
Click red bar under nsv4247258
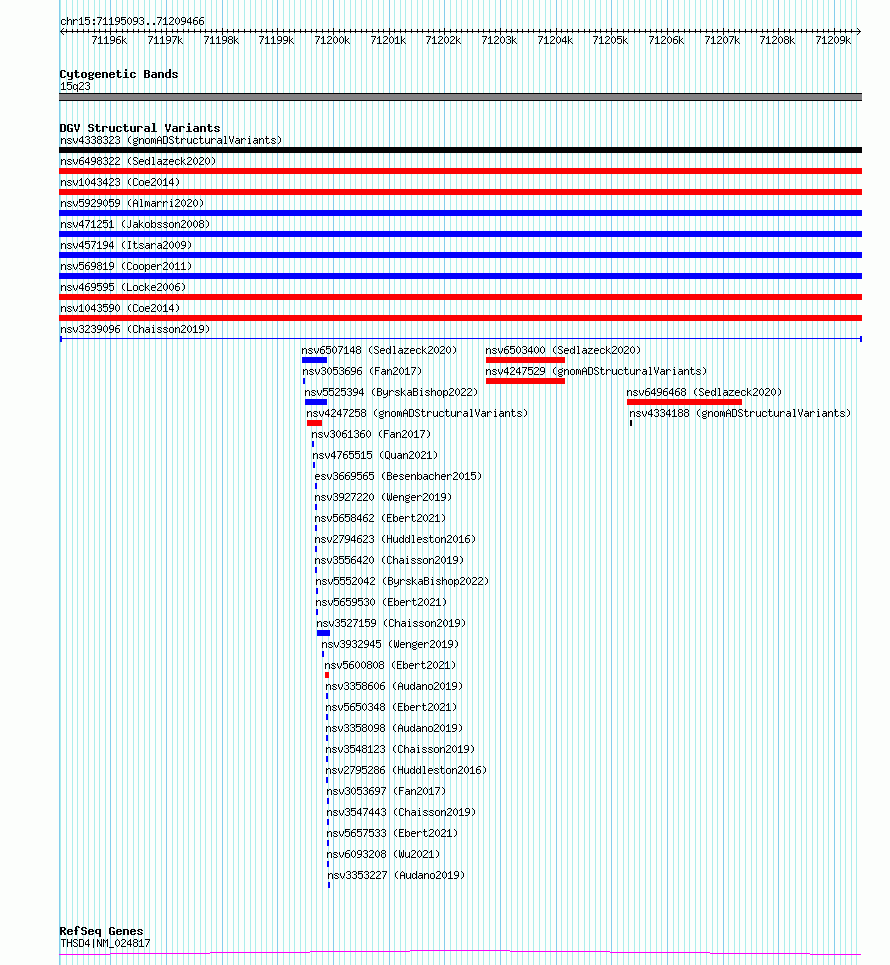[315, 423]
